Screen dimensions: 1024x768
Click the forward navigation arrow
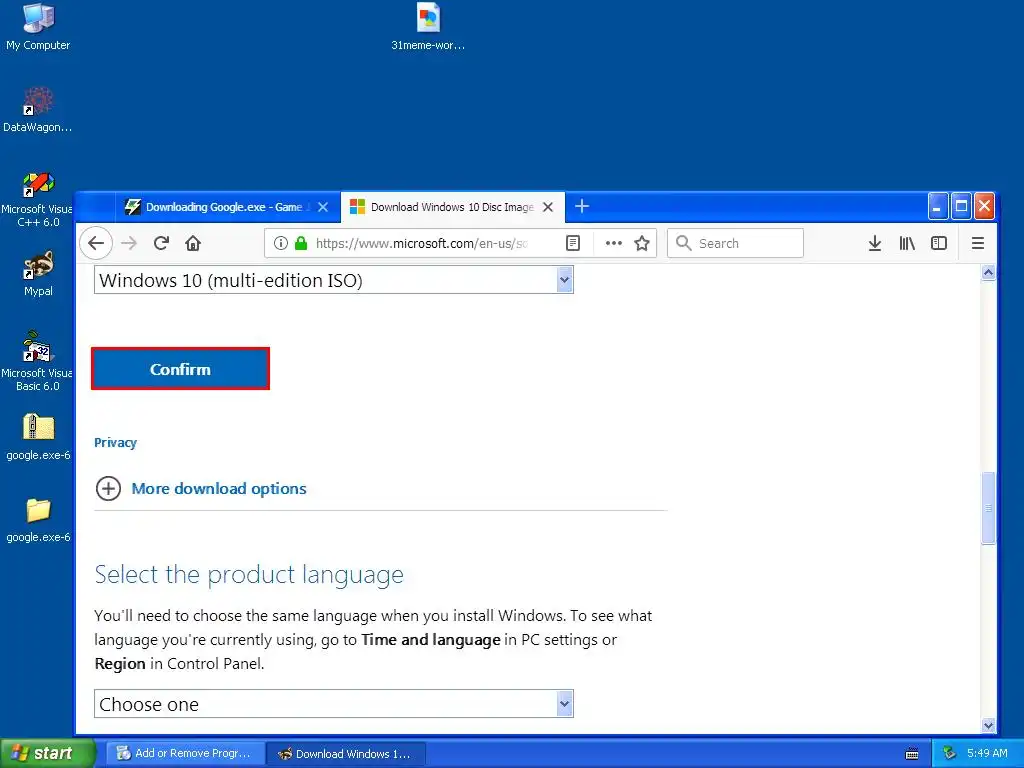129,243
